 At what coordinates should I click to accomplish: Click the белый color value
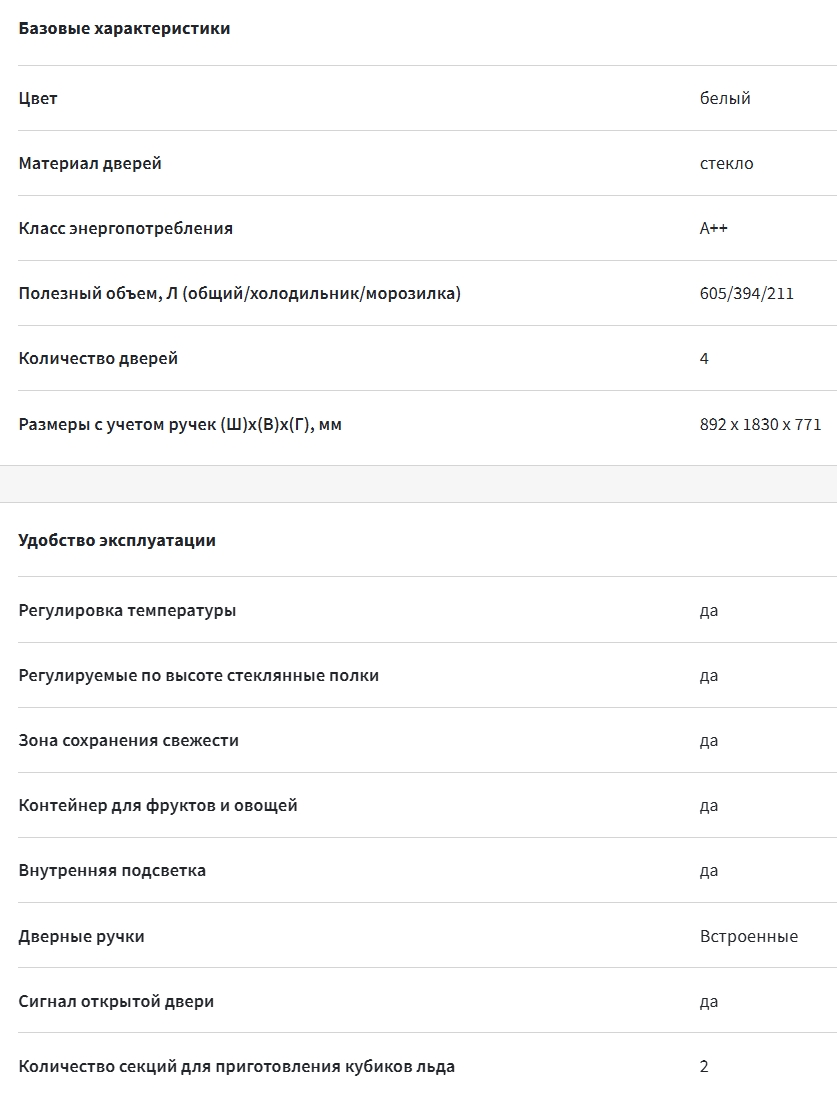(725, 98)
